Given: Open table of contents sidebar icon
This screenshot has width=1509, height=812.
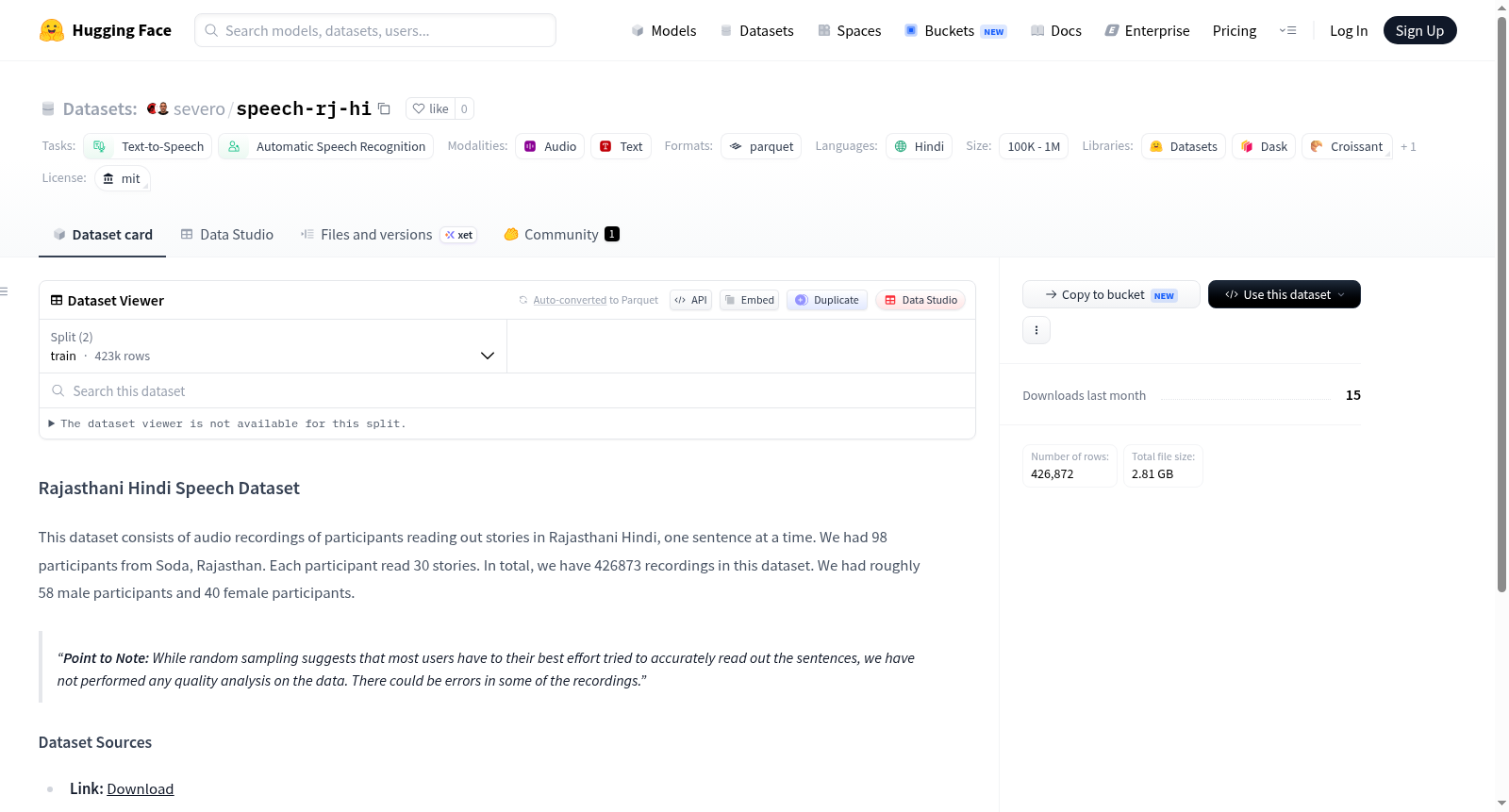Looking at the screenshot, I should (x=5, y=291).
